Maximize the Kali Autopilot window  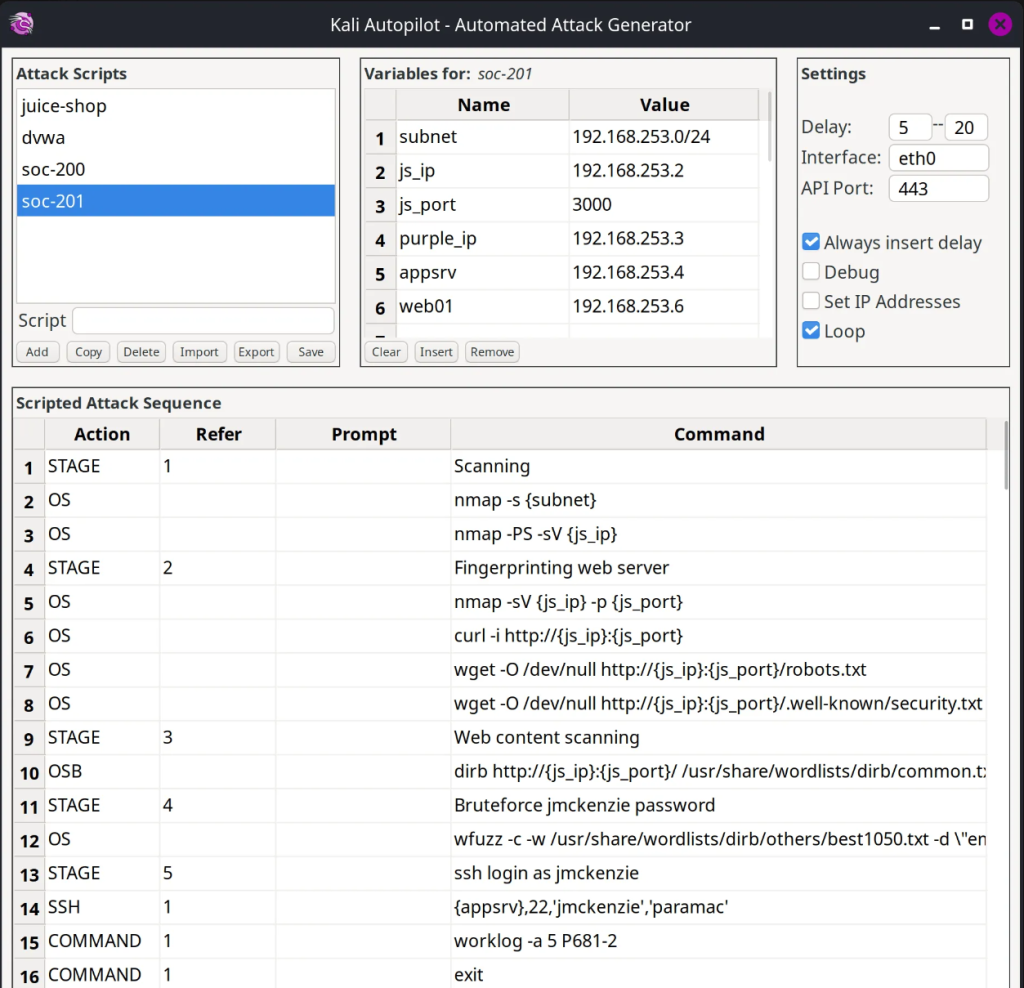[x=967, y=25]
